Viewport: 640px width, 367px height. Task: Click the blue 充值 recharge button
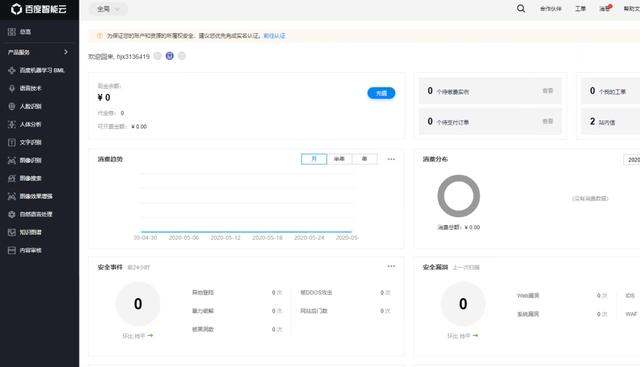381,93
